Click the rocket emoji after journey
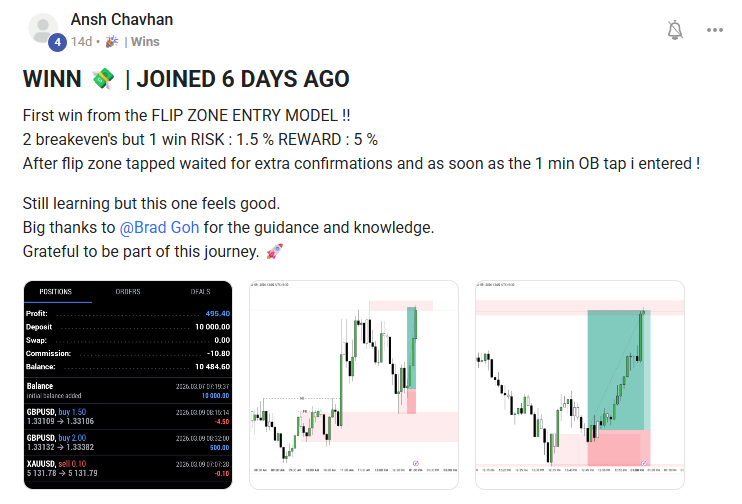Screen dimensions: 742x504 coord(274,251)
